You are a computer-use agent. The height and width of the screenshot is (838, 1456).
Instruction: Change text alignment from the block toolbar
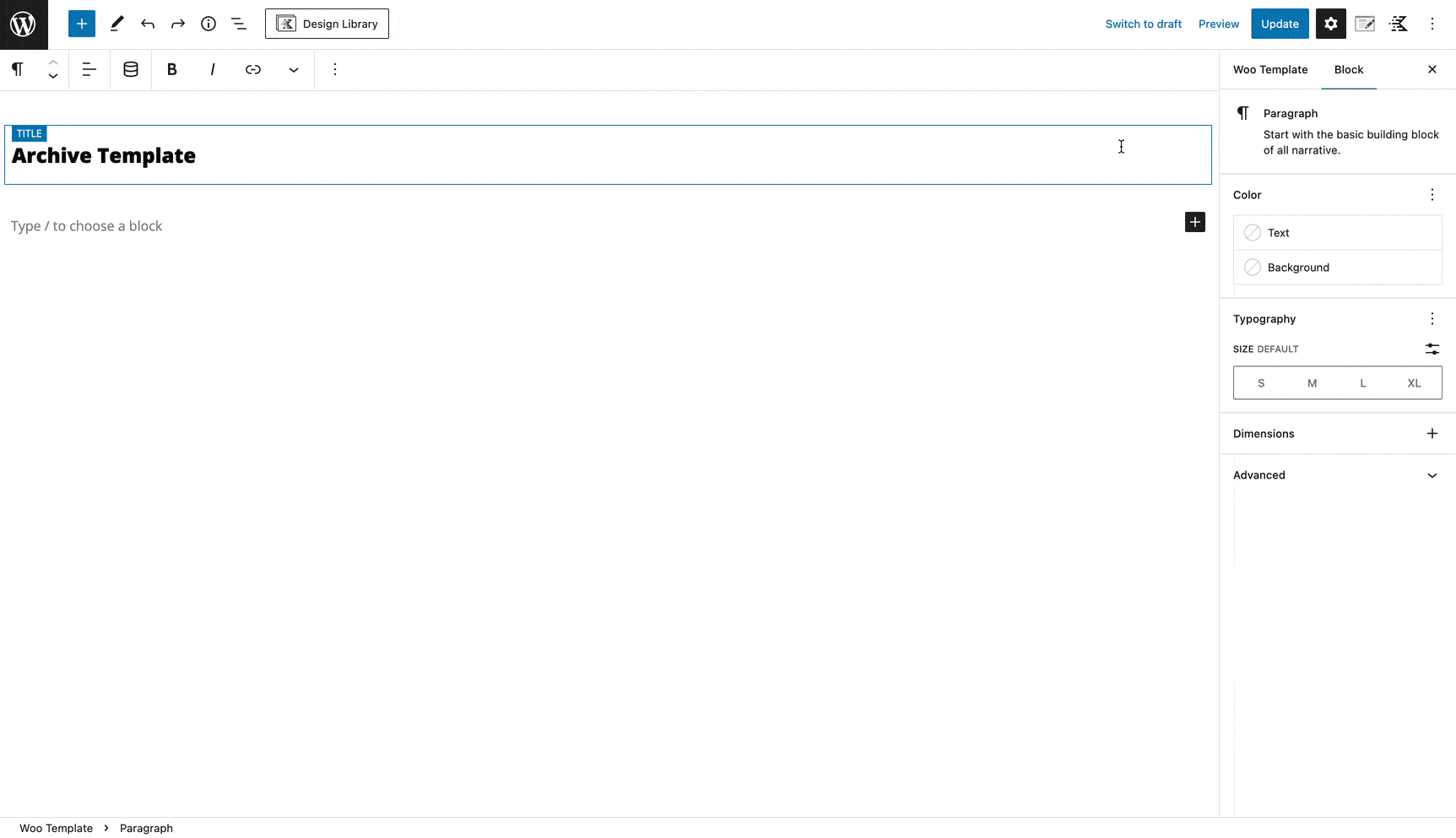coord(89,69)
